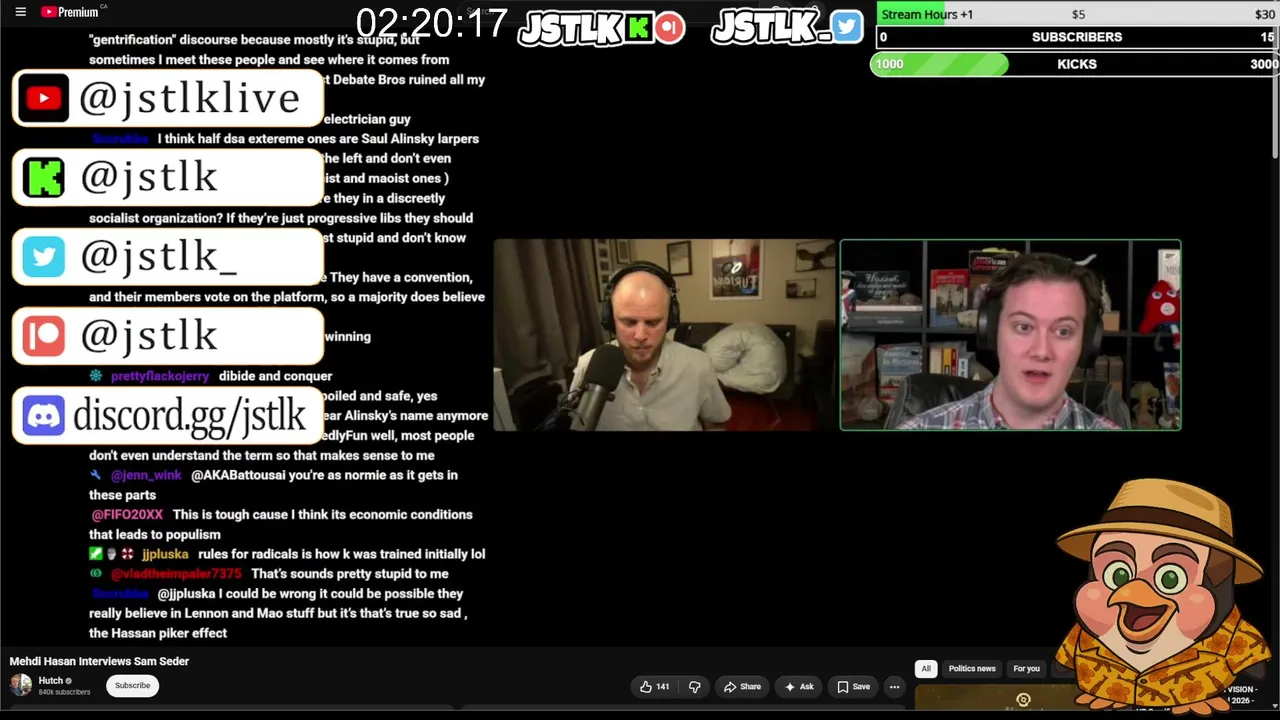The width and height of the screenshot is (1280, 720).
Task: Click the green KICKS goal progress bar
Action: click(x=1075, y=64)
